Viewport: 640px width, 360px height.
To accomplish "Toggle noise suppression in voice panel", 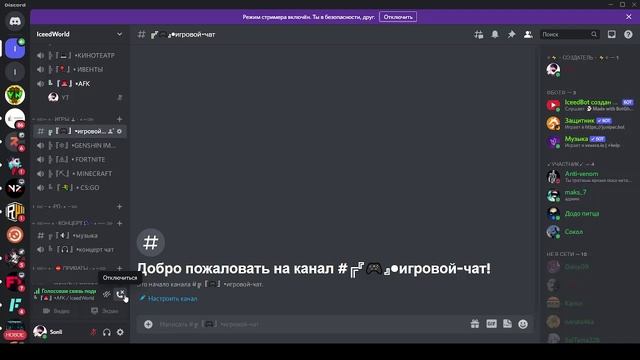I will point(107,294).
